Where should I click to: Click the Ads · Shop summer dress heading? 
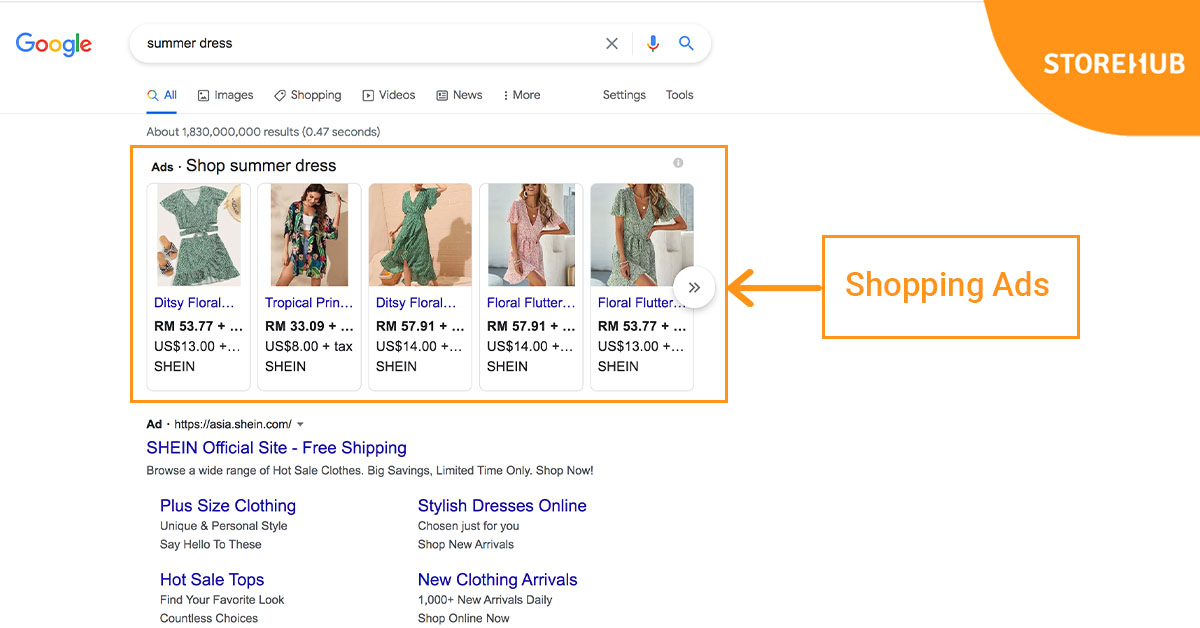[244, 166]
